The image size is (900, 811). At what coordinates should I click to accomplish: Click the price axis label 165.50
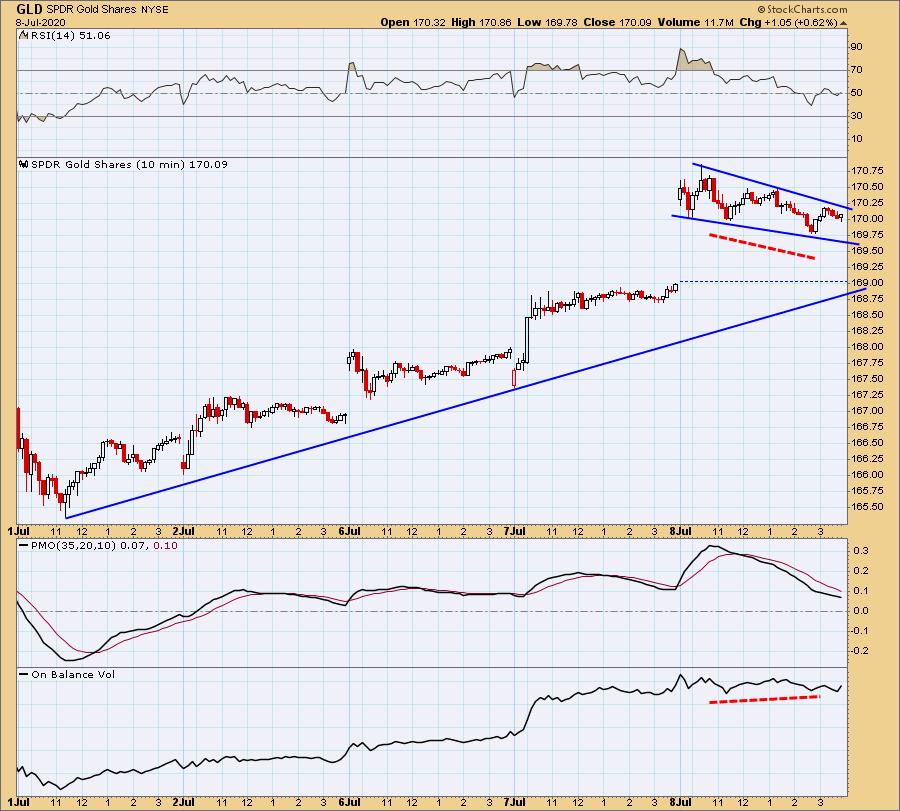click(867, 507)
